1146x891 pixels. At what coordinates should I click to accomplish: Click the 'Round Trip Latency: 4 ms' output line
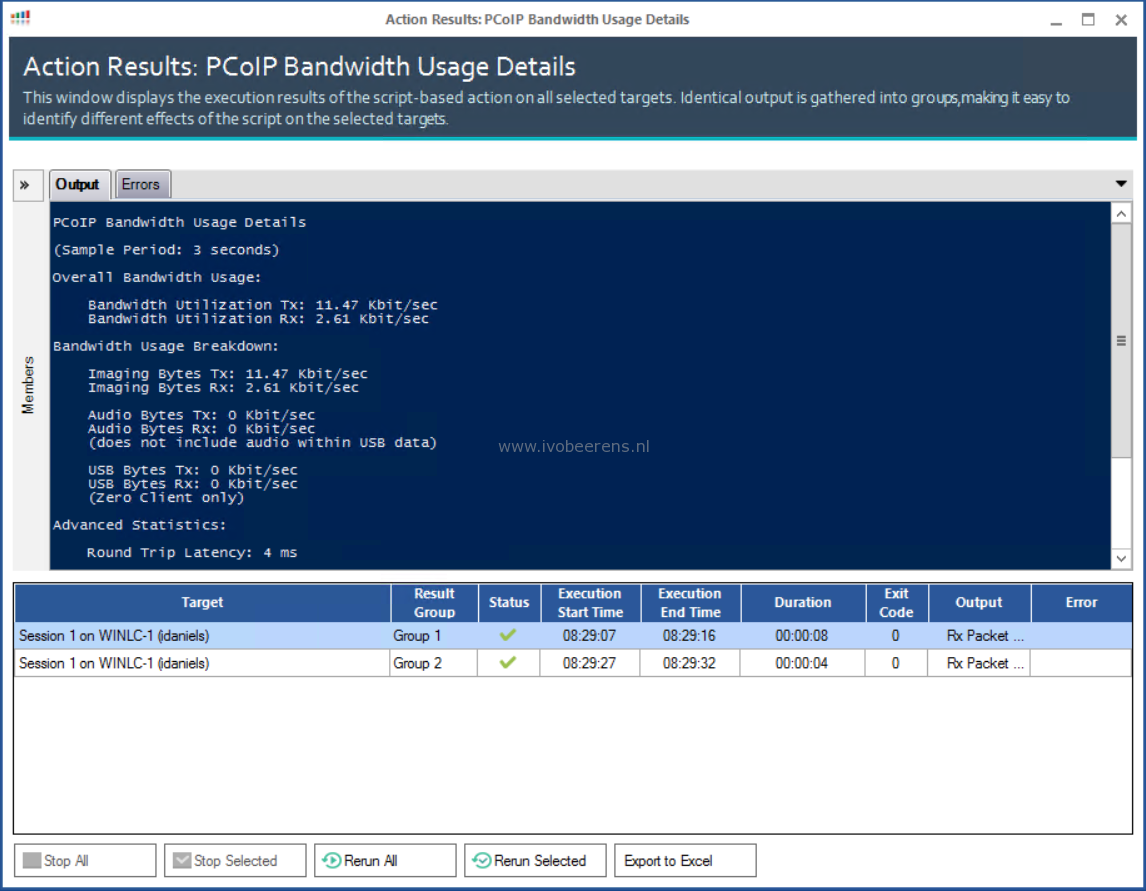pos(191,553)
